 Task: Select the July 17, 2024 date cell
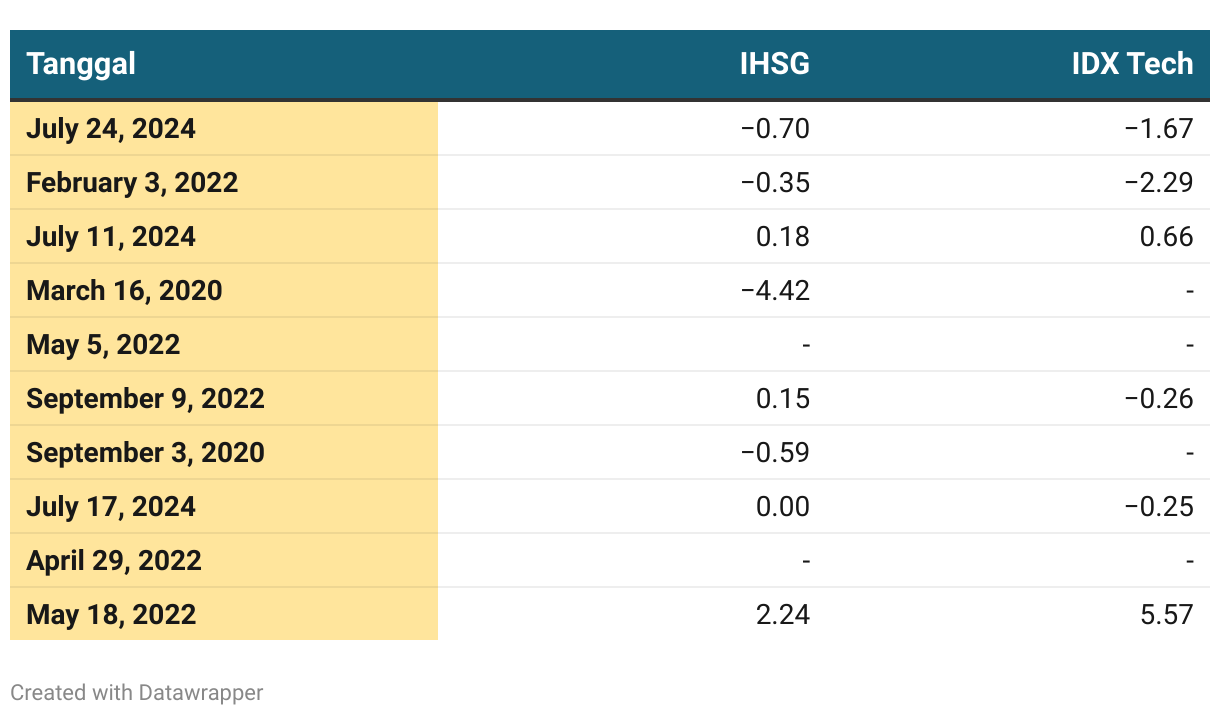tap(111, 507)
